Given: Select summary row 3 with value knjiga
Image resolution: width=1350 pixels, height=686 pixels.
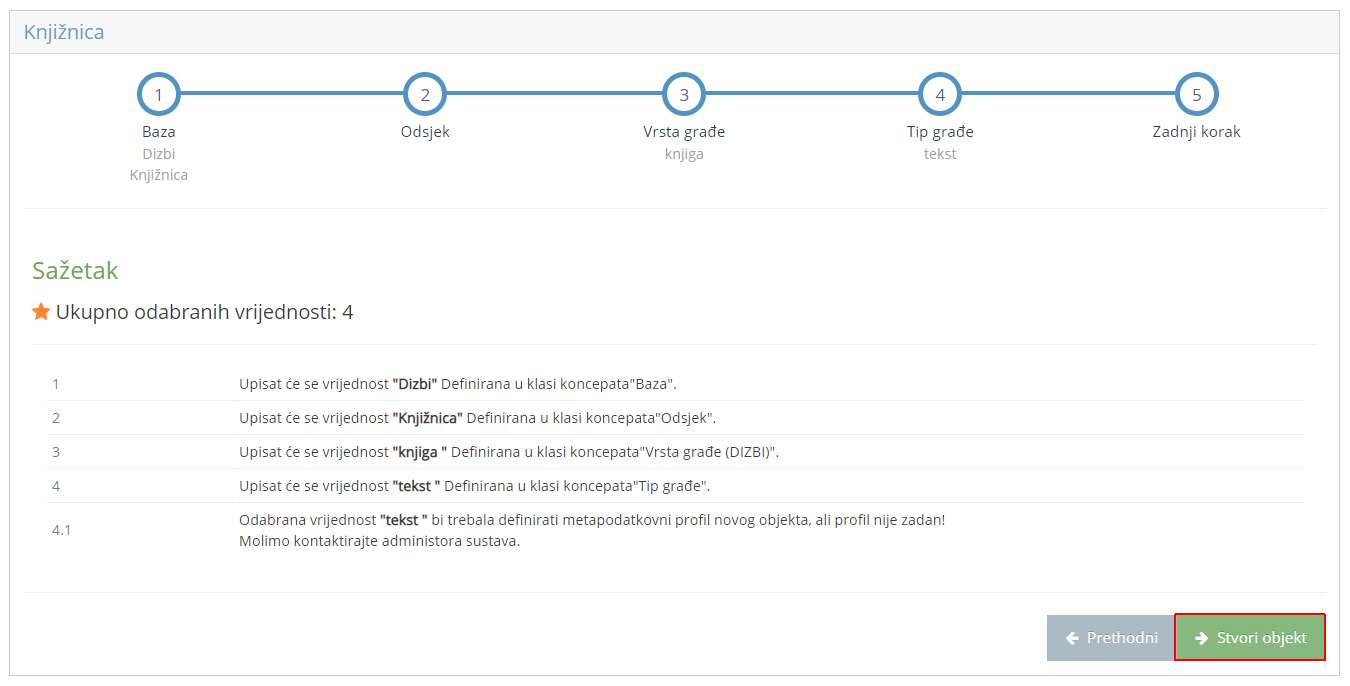Looking at the screenshot, I should (508, 452).
